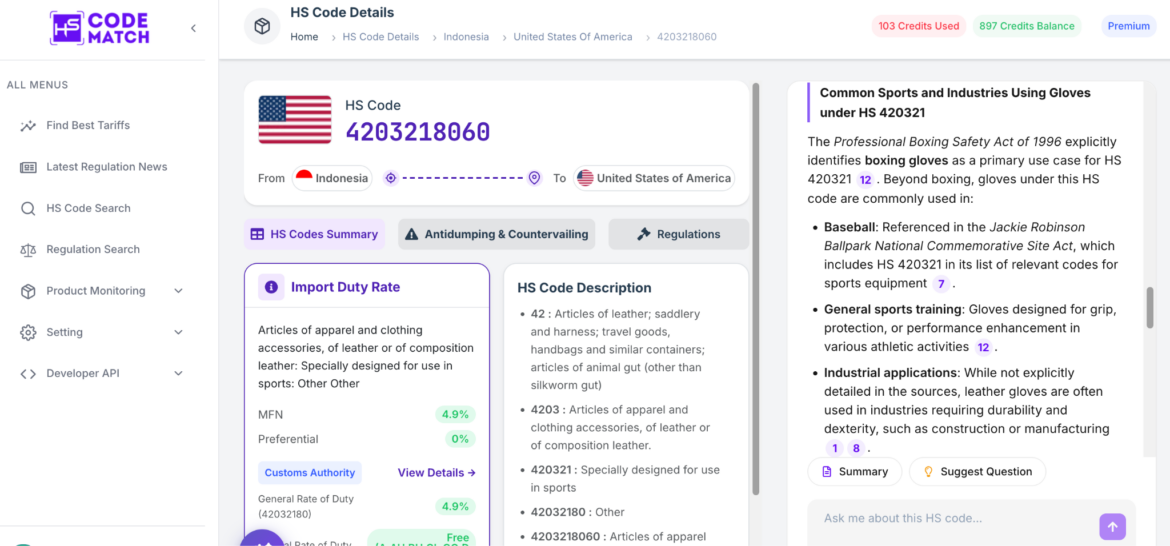Send the question with the arrow button

click(1112, 527)
